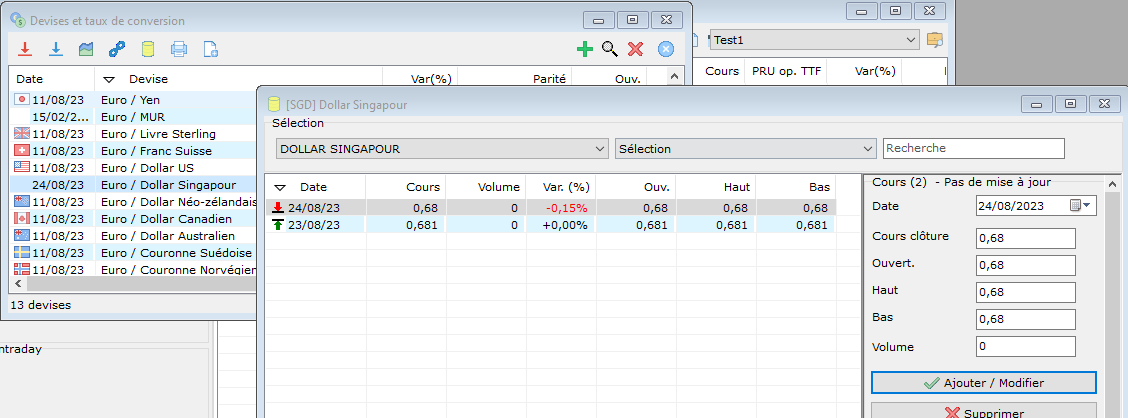Viewport: 1128px width, 418px height.
Task: Click the Var(%) header in Devises window
Action: pos(430,79)
